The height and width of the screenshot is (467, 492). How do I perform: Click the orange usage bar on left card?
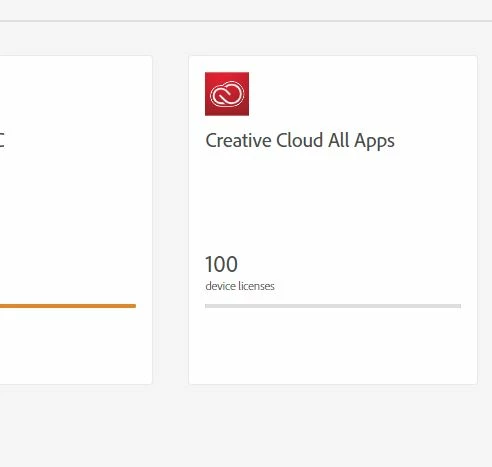(x=68, y=306)
